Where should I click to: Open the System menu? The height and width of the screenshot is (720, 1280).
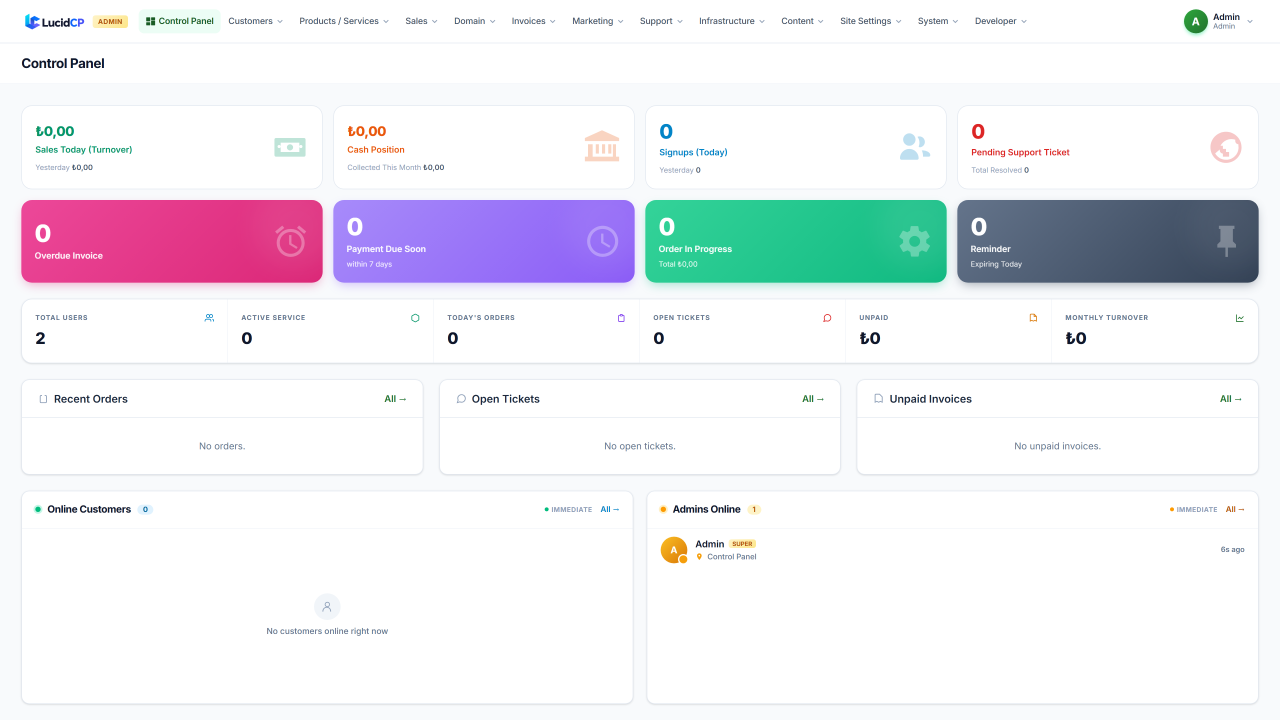tap(938, 21)
